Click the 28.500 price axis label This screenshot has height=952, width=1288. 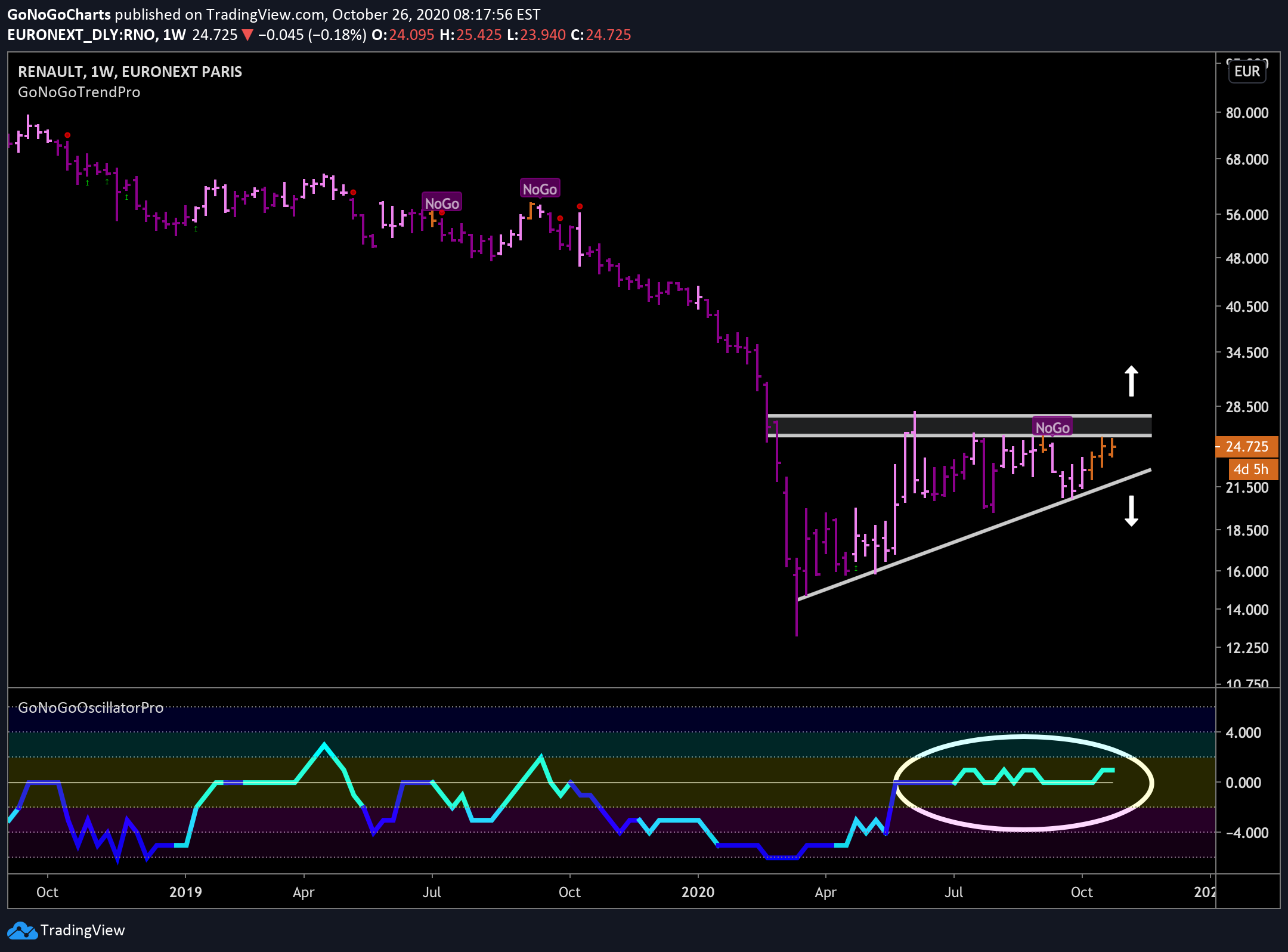click(x=1247, y=407)
